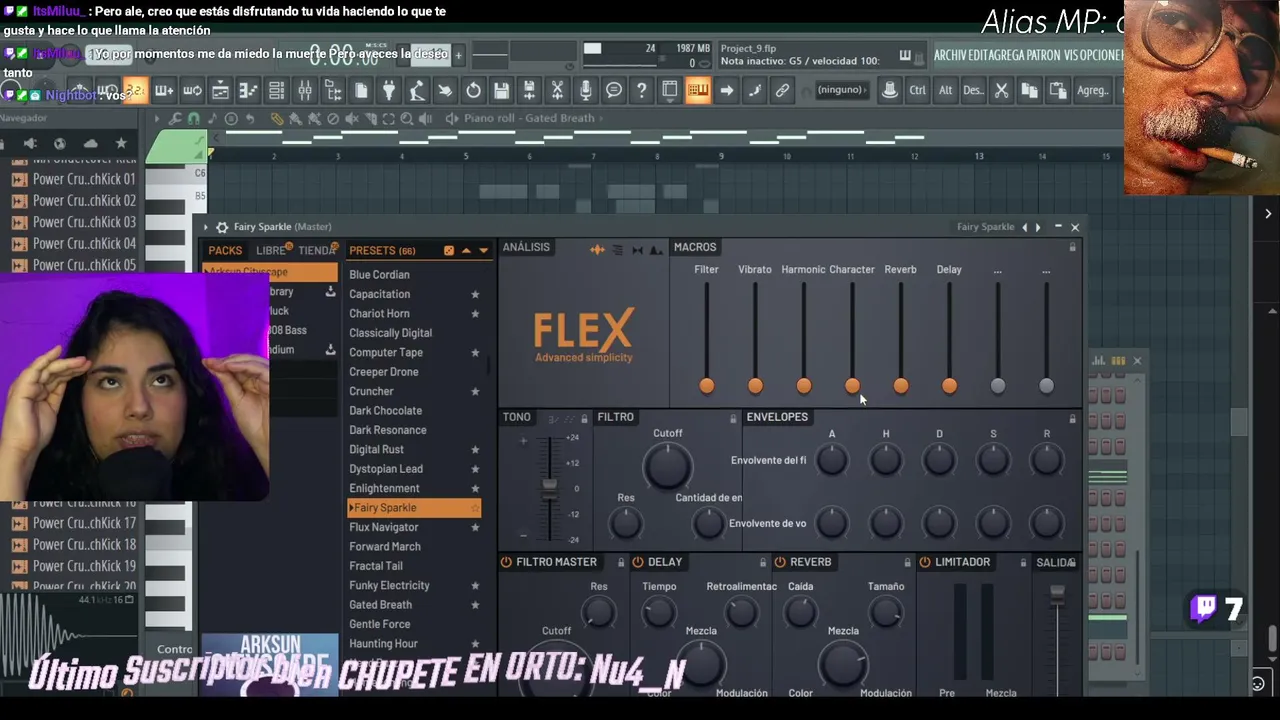
Task: Select the spectrum lines analysis view icon
Action: 617,250
